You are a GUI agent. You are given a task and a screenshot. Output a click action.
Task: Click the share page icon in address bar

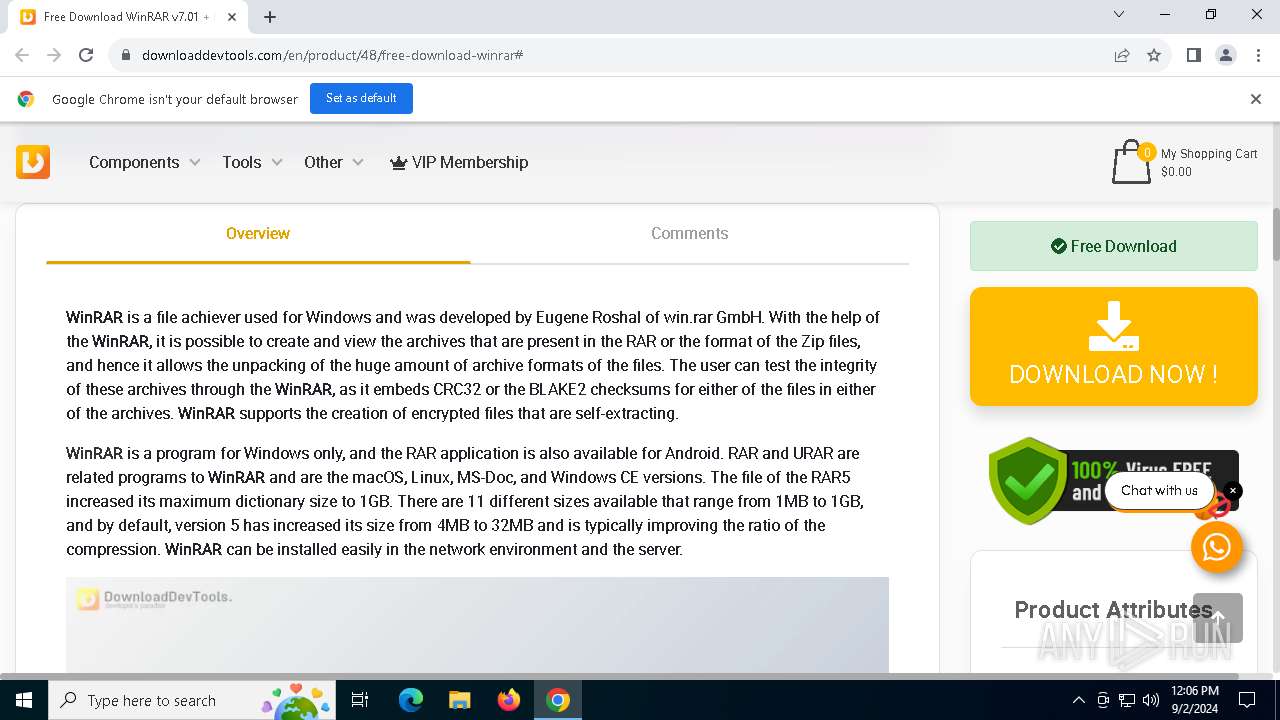click(1122, 55)
